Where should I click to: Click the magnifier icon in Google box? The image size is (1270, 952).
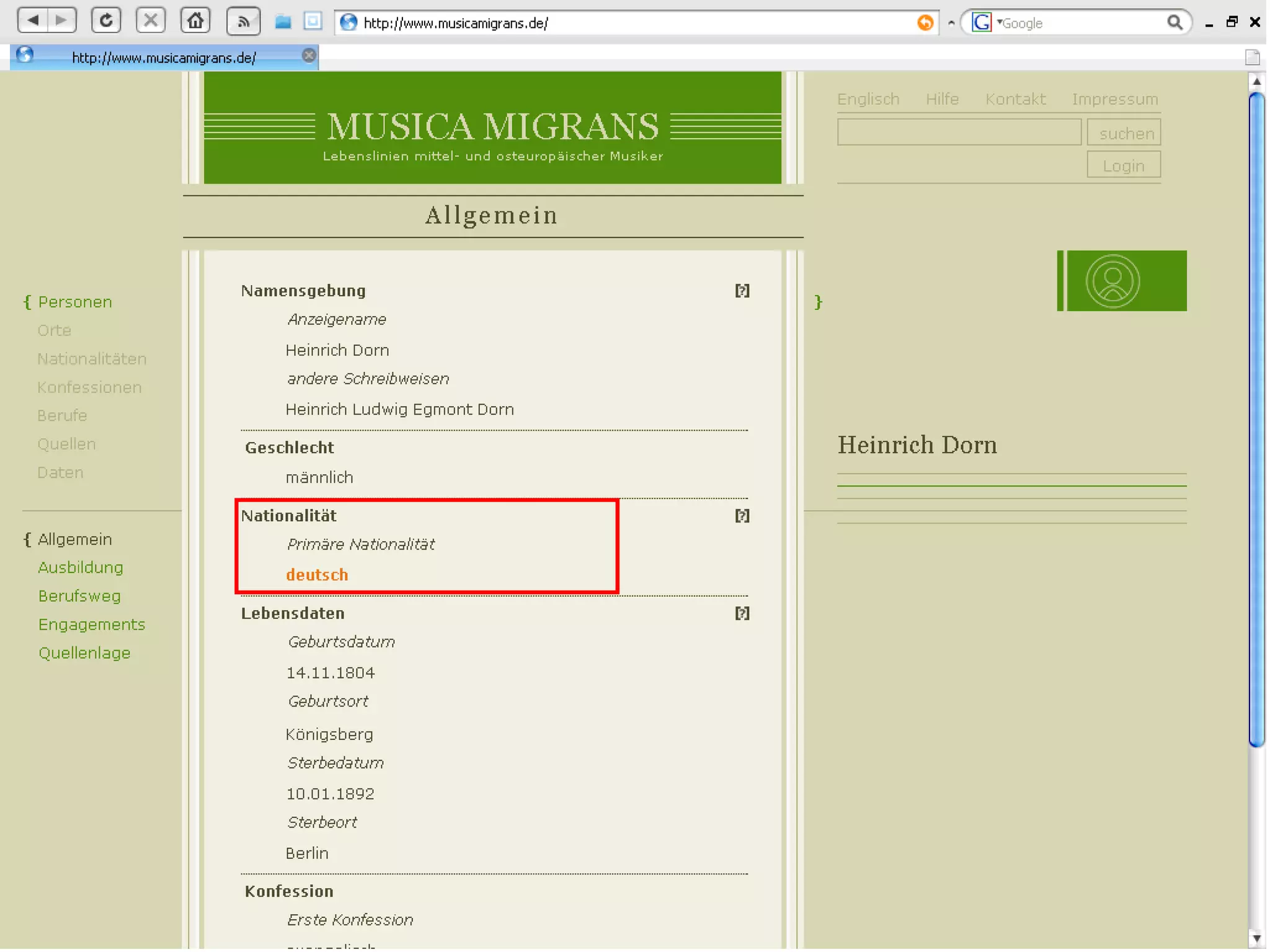click(x=1174, y=23)
